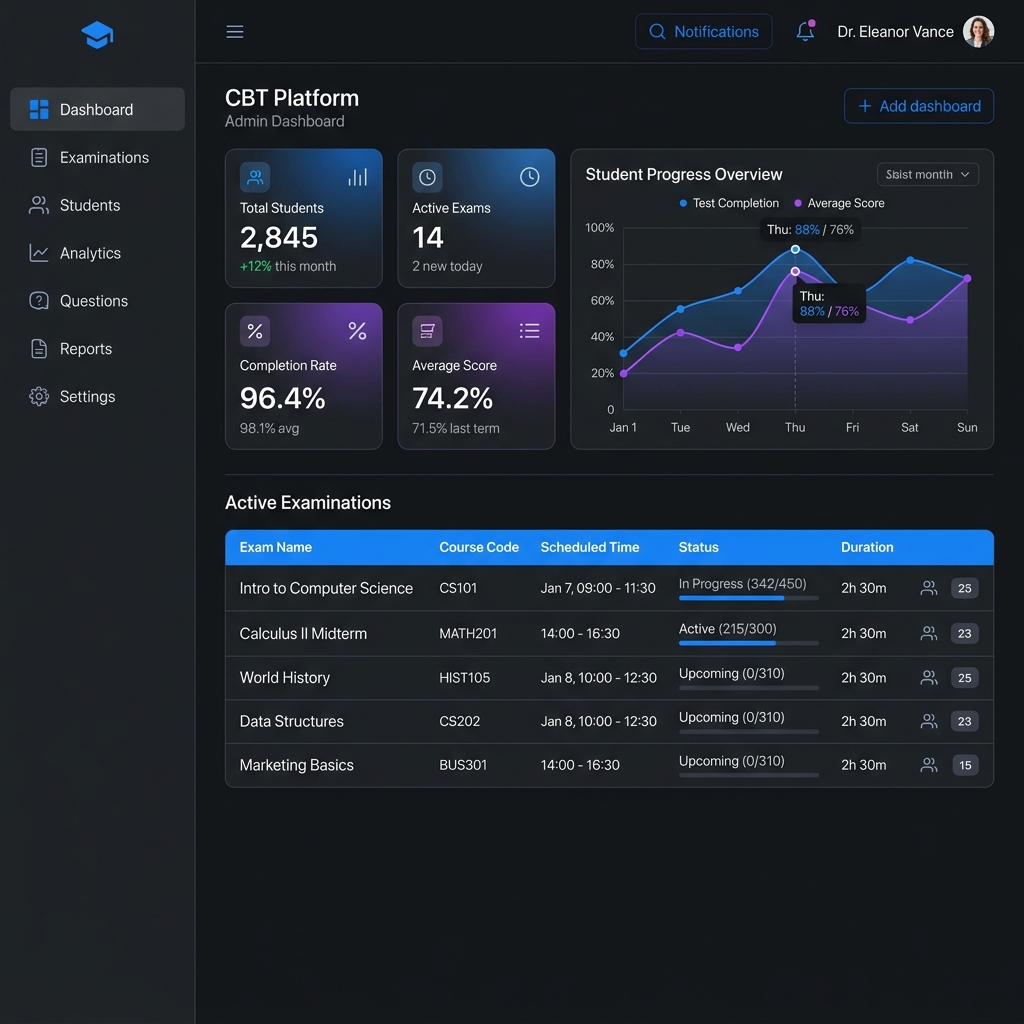Screen dimensions: 1024x1024
Task: Open the hamburger menu icon
Action: click(x=234, y=31)
